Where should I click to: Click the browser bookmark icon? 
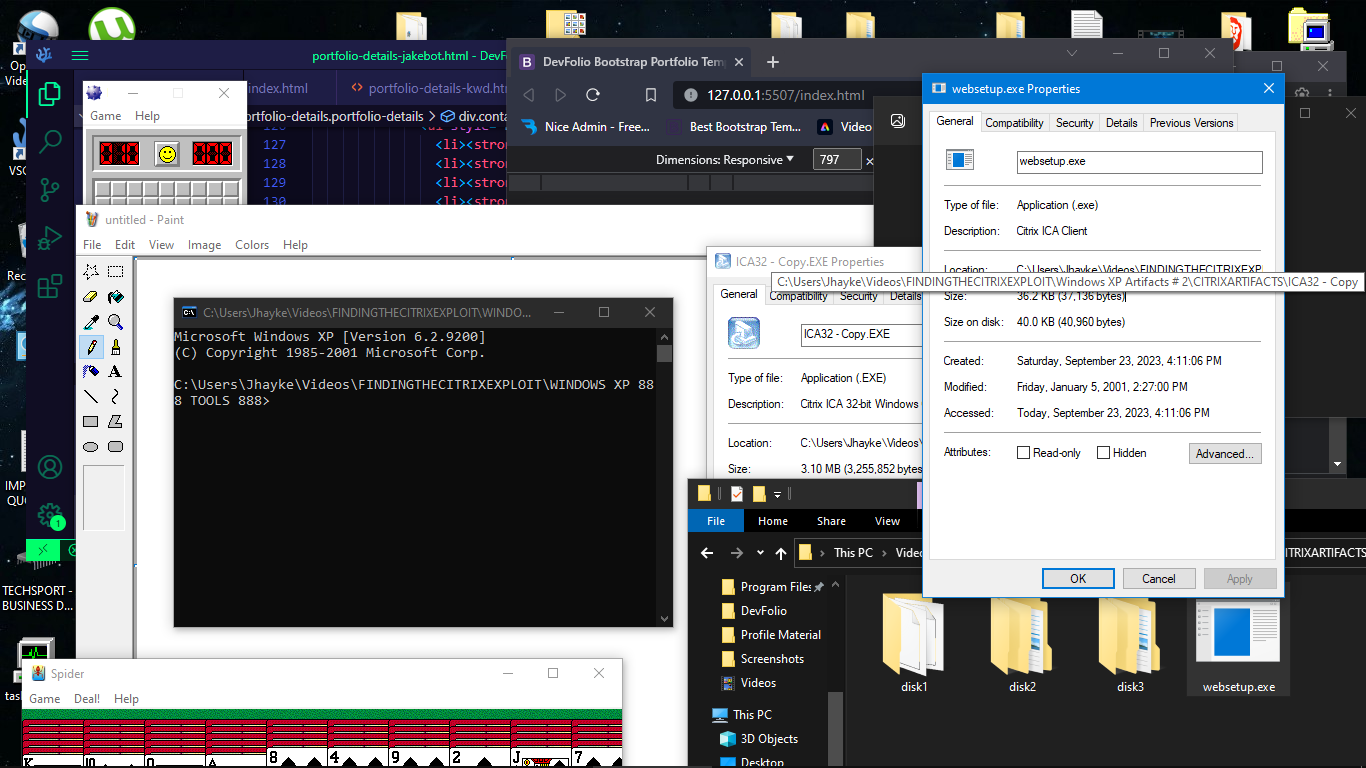click(651, 95)
